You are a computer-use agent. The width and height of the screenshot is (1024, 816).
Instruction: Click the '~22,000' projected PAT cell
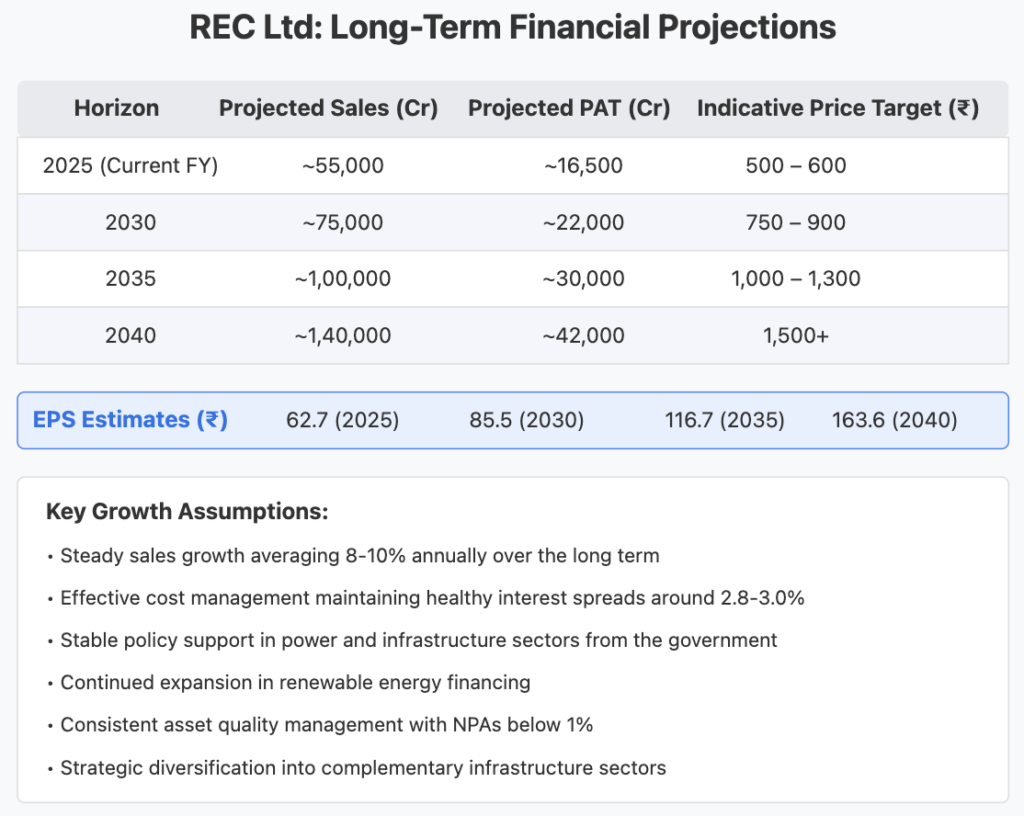(583, 223)
